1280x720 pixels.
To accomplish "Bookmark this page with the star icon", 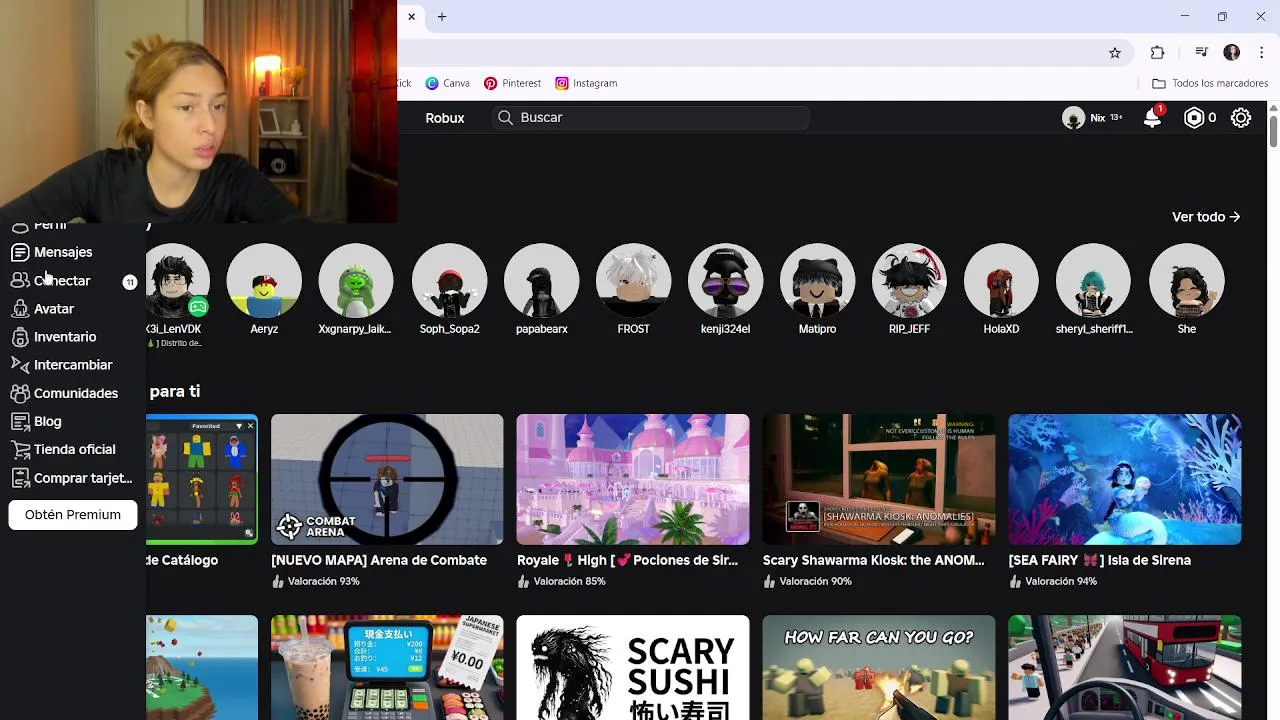I will [x=1115, y=53].
